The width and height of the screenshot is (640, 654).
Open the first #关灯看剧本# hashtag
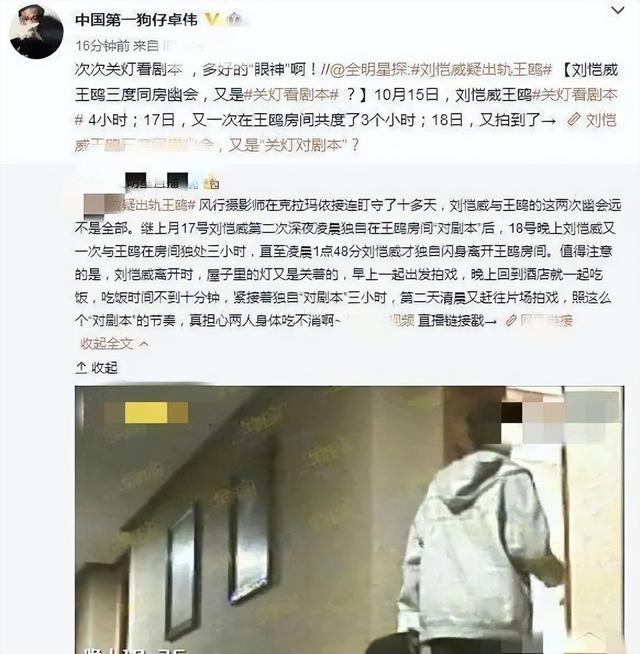click(x=291, y=95)
